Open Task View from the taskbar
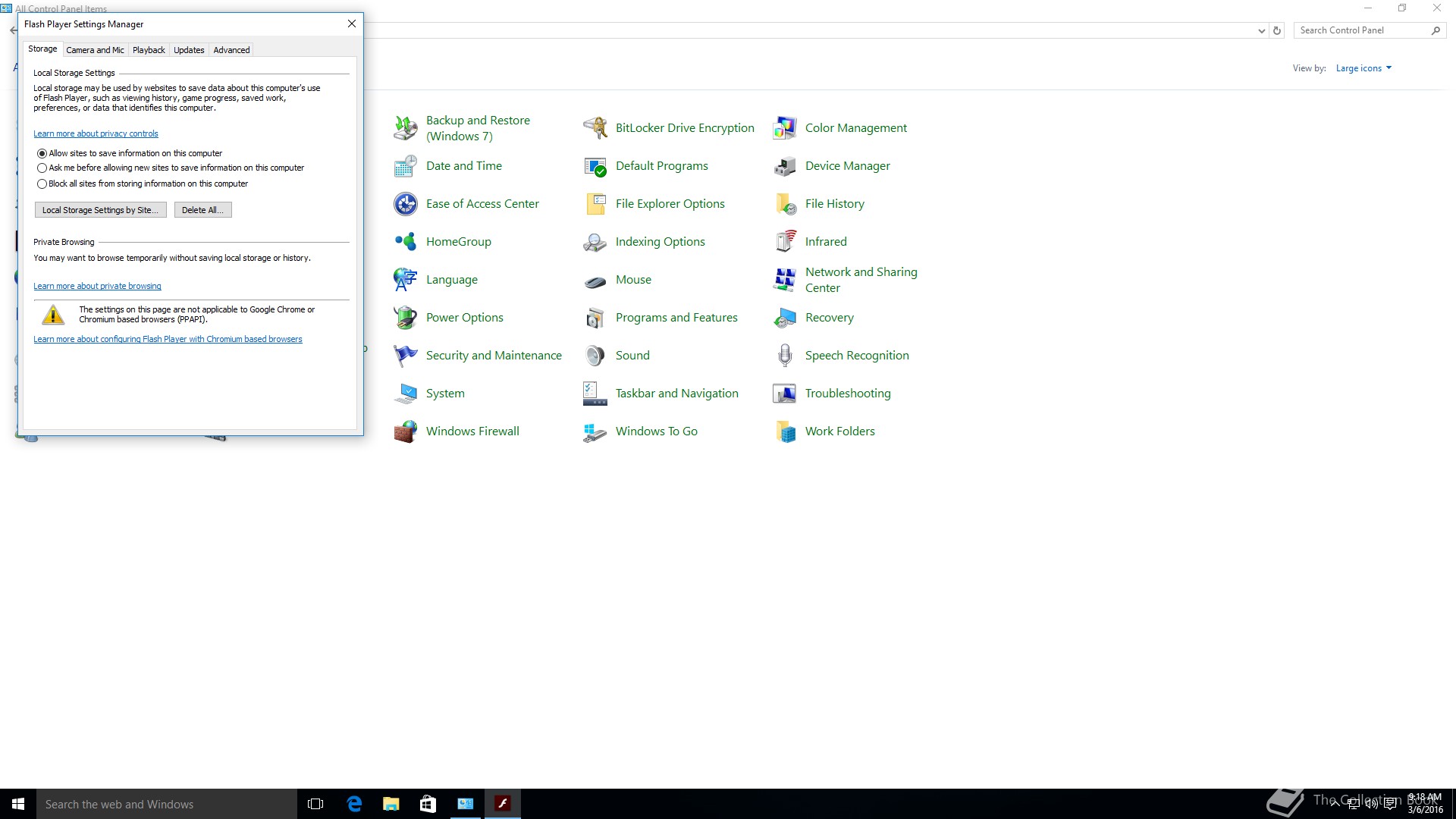The image size is (1456, 819). coord(315,804)
